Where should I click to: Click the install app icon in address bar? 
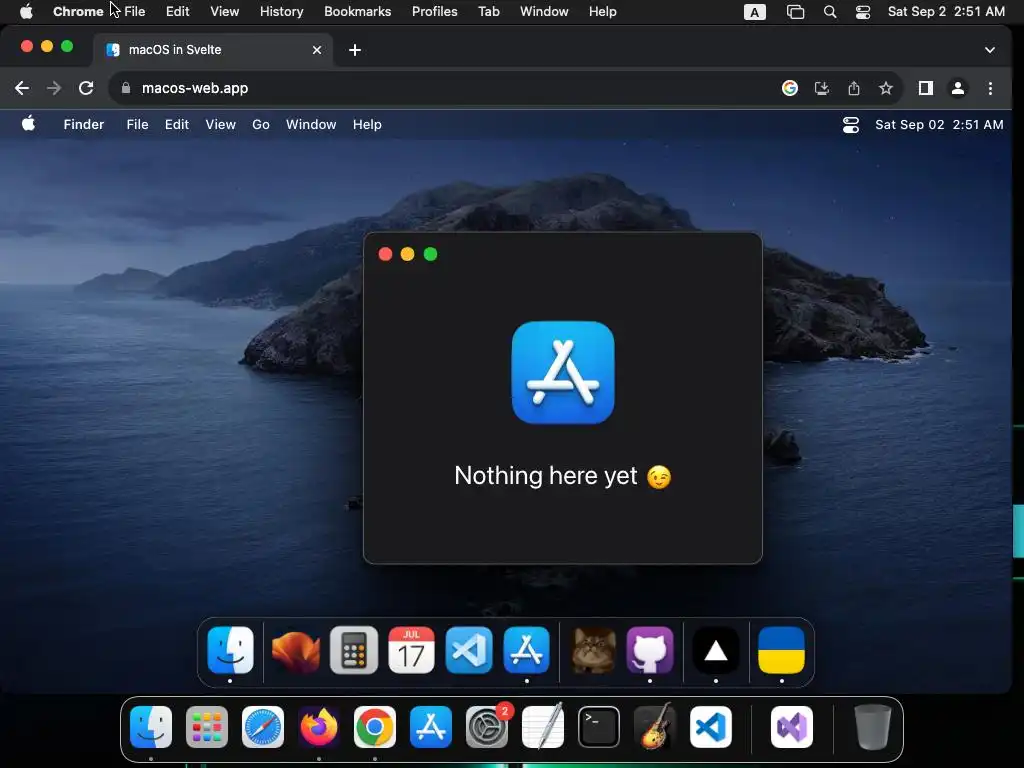point(822,88)
